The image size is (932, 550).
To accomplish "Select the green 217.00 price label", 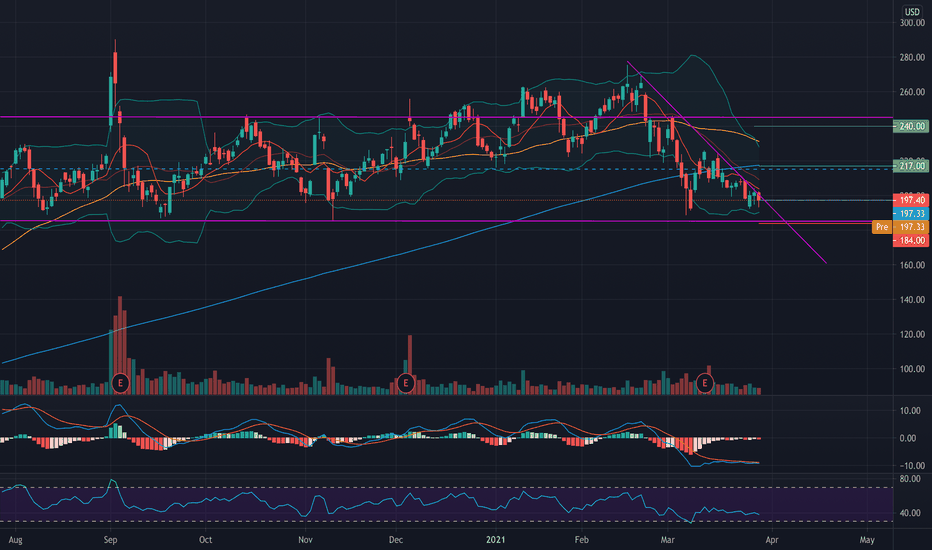I will click(911, 166).
